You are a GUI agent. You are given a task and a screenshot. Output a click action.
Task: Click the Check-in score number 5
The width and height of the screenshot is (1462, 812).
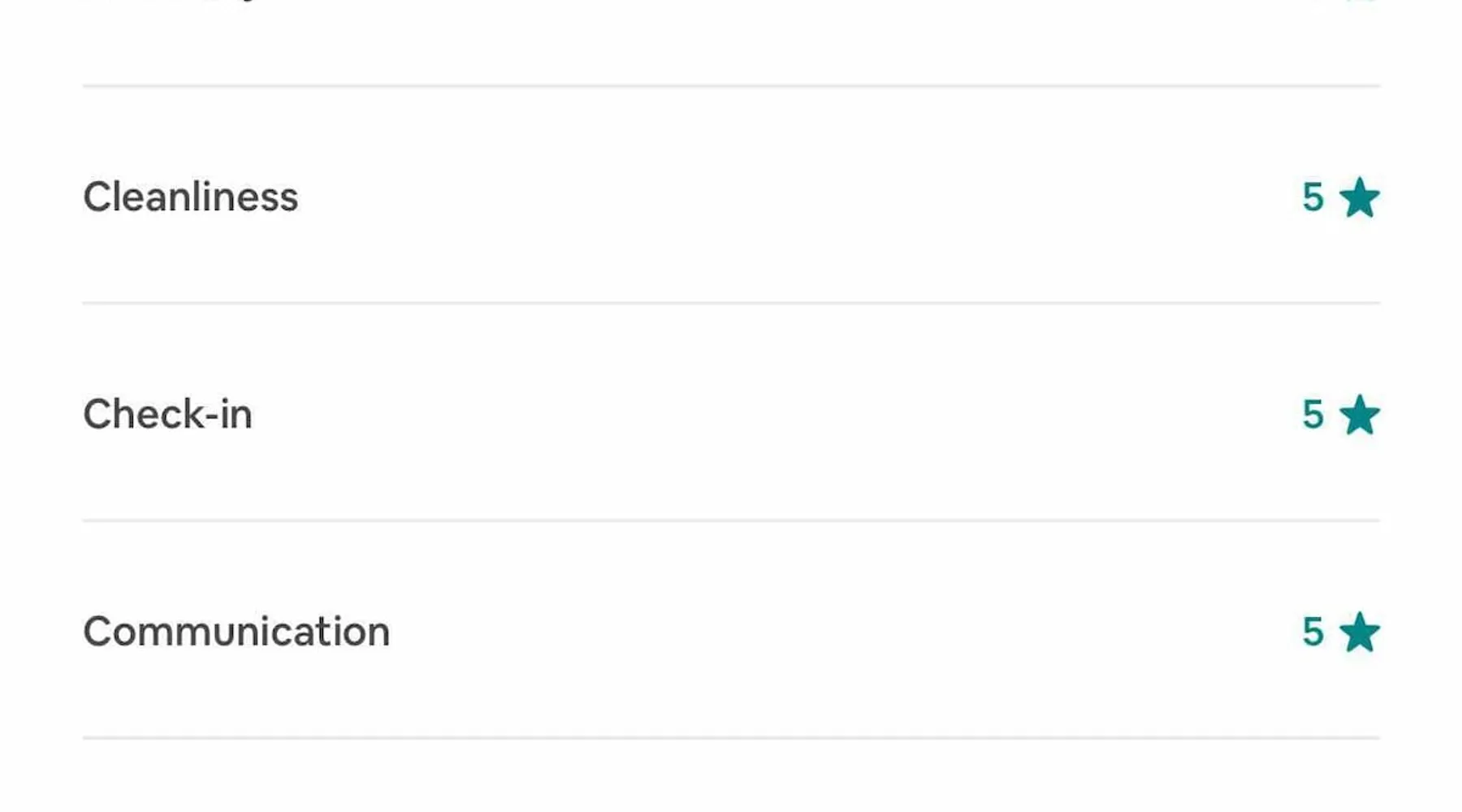coord(1313,415)
